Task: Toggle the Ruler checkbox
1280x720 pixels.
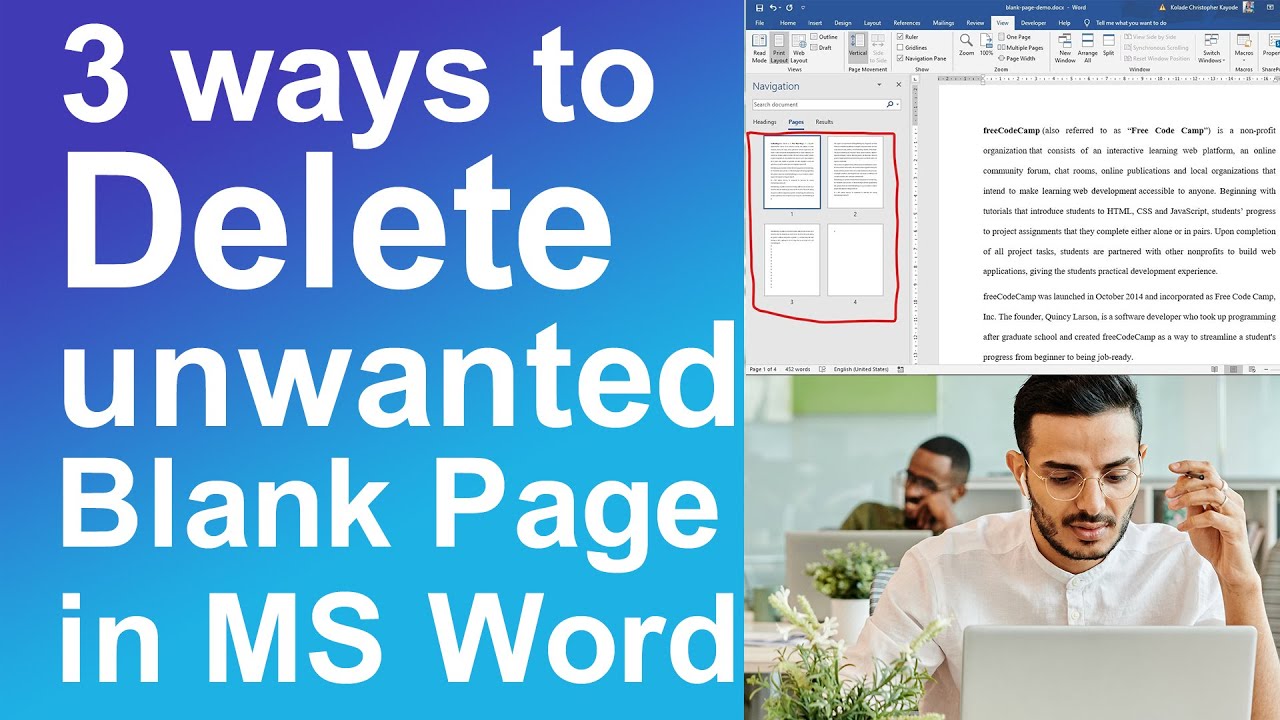Action: pos(908,37)
